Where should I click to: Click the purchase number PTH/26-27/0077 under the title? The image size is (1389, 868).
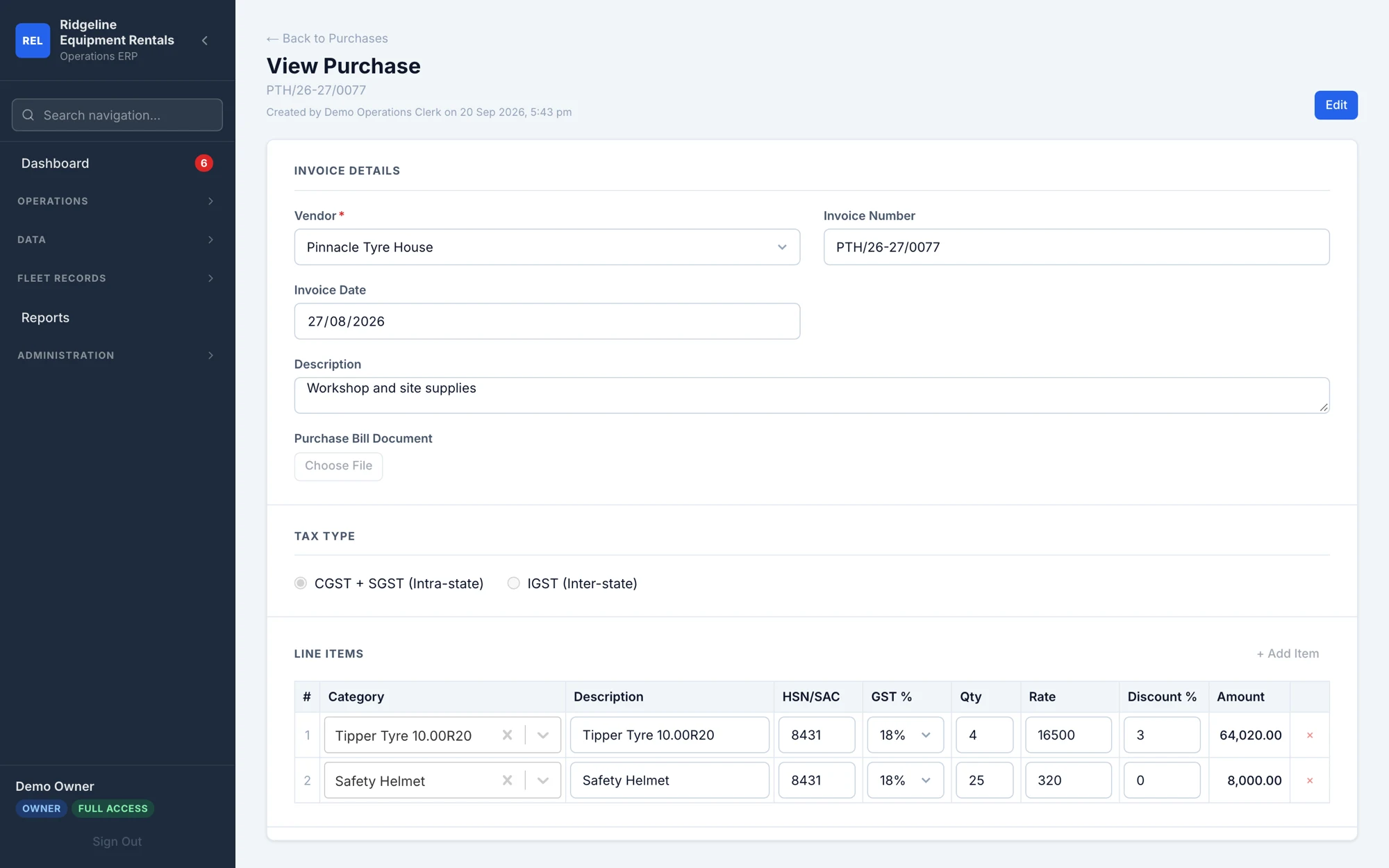[x=316, y=90]
